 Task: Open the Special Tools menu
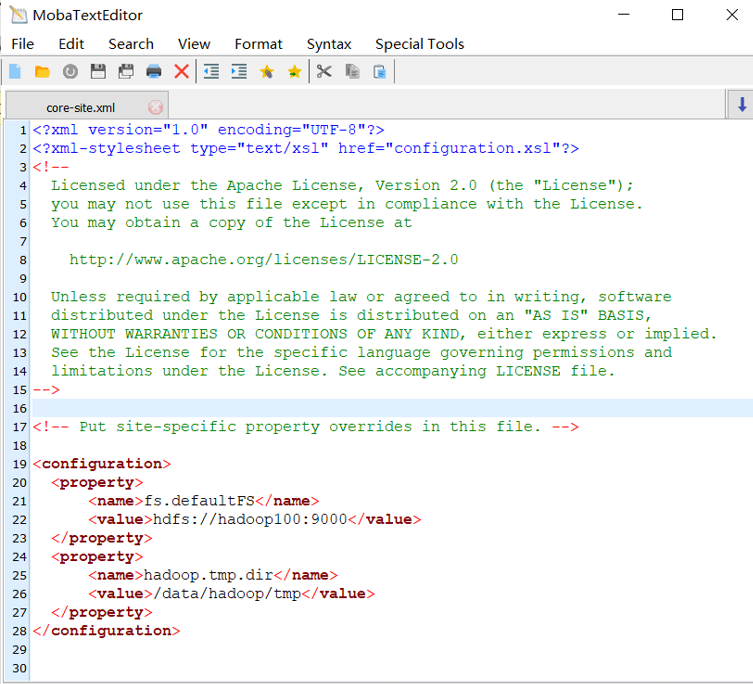(420, 44)
